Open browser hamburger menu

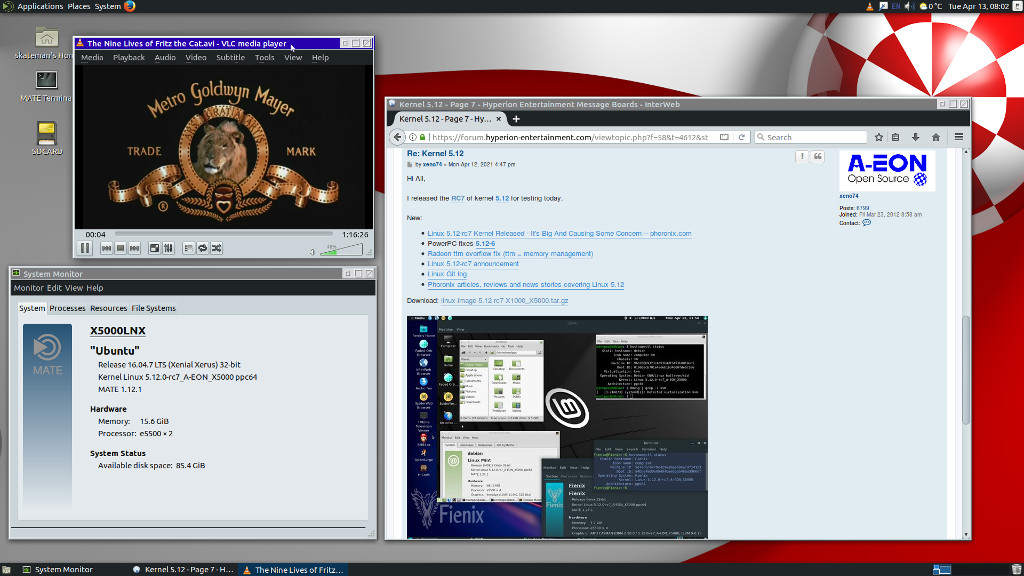[x=959, y=137]
